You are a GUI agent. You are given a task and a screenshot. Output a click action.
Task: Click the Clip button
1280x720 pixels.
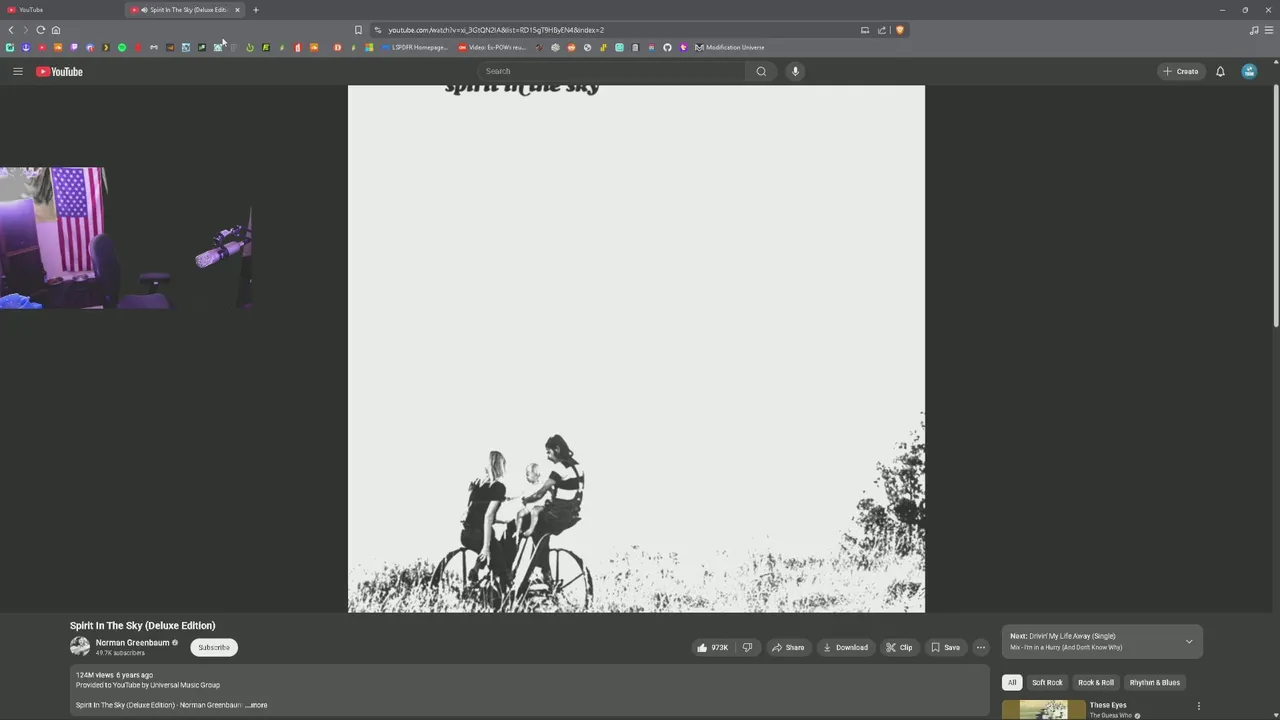899,647
